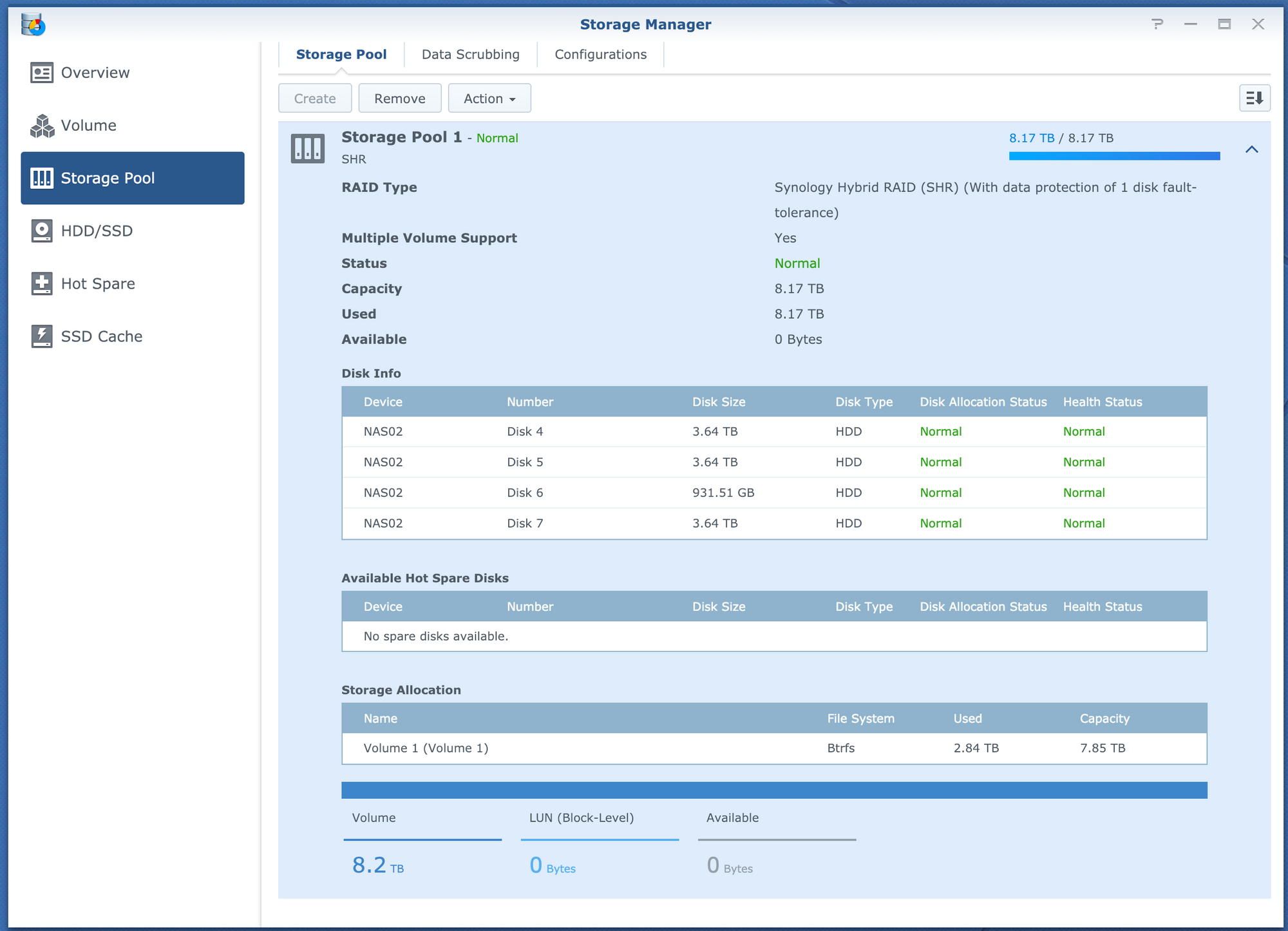Click the Disk Info Disk Size header
This screenshot has height=931, width=1288.
(719, 402)
